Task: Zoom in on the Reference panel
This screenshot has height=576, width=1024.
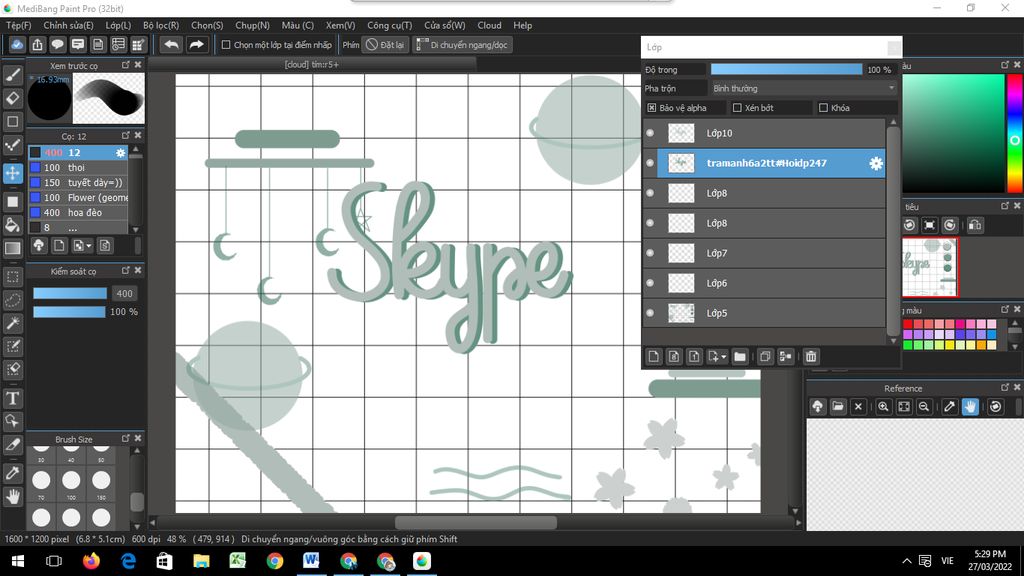Action: (x=883, y=406)
